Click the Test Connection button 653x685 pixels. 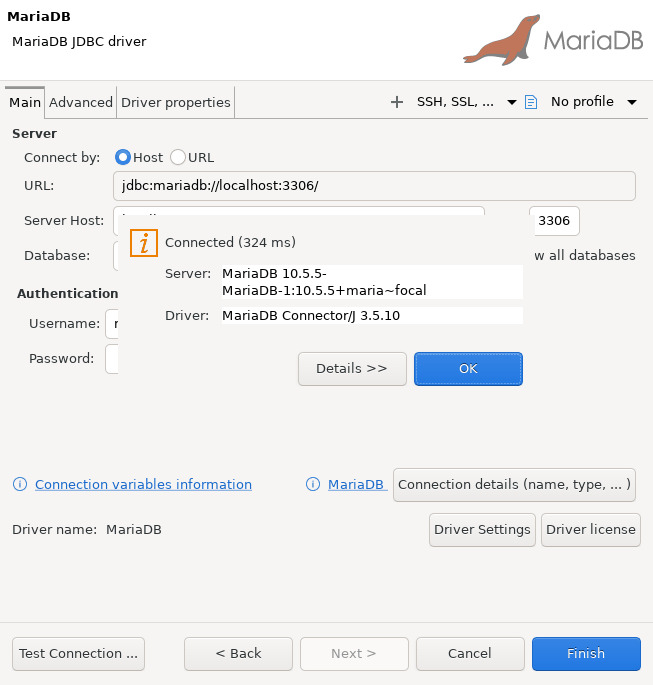pyautogui.click(x=78, y=654)
